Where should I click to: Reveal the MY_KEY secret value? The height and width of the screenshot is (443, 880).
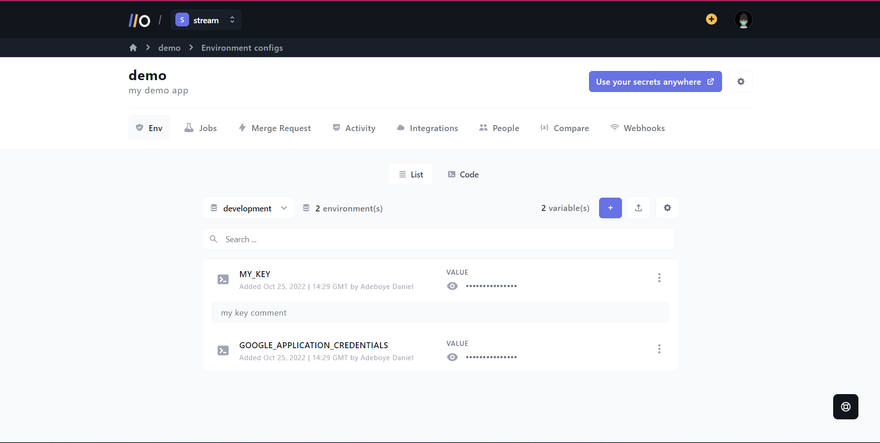point(453,286)
